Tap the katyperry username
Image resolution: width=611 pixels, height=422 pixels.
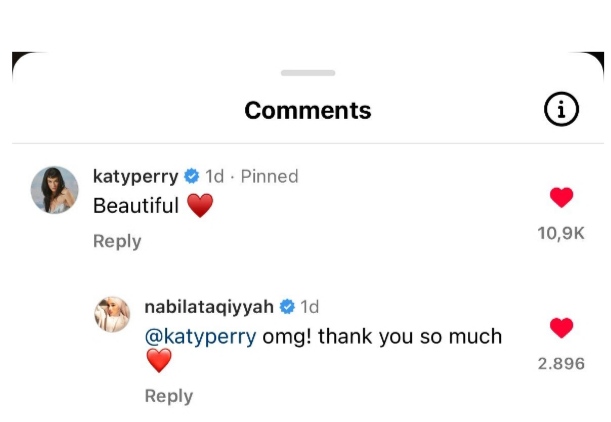click(135, 176)
